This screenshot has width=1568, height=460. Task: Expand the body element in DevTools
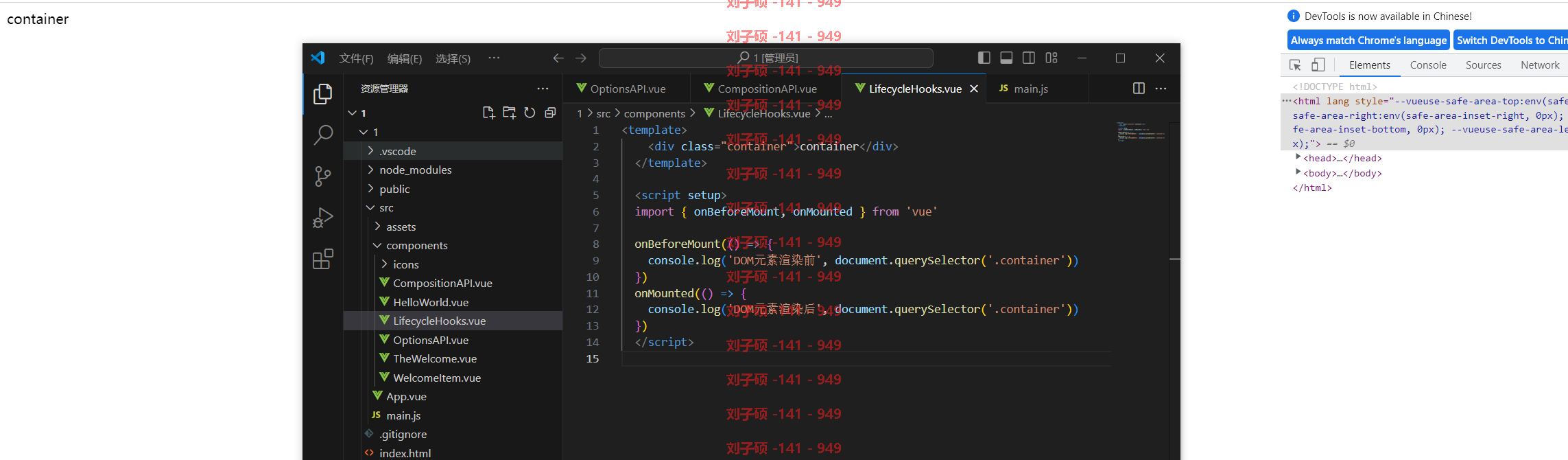pos(1298,173)
